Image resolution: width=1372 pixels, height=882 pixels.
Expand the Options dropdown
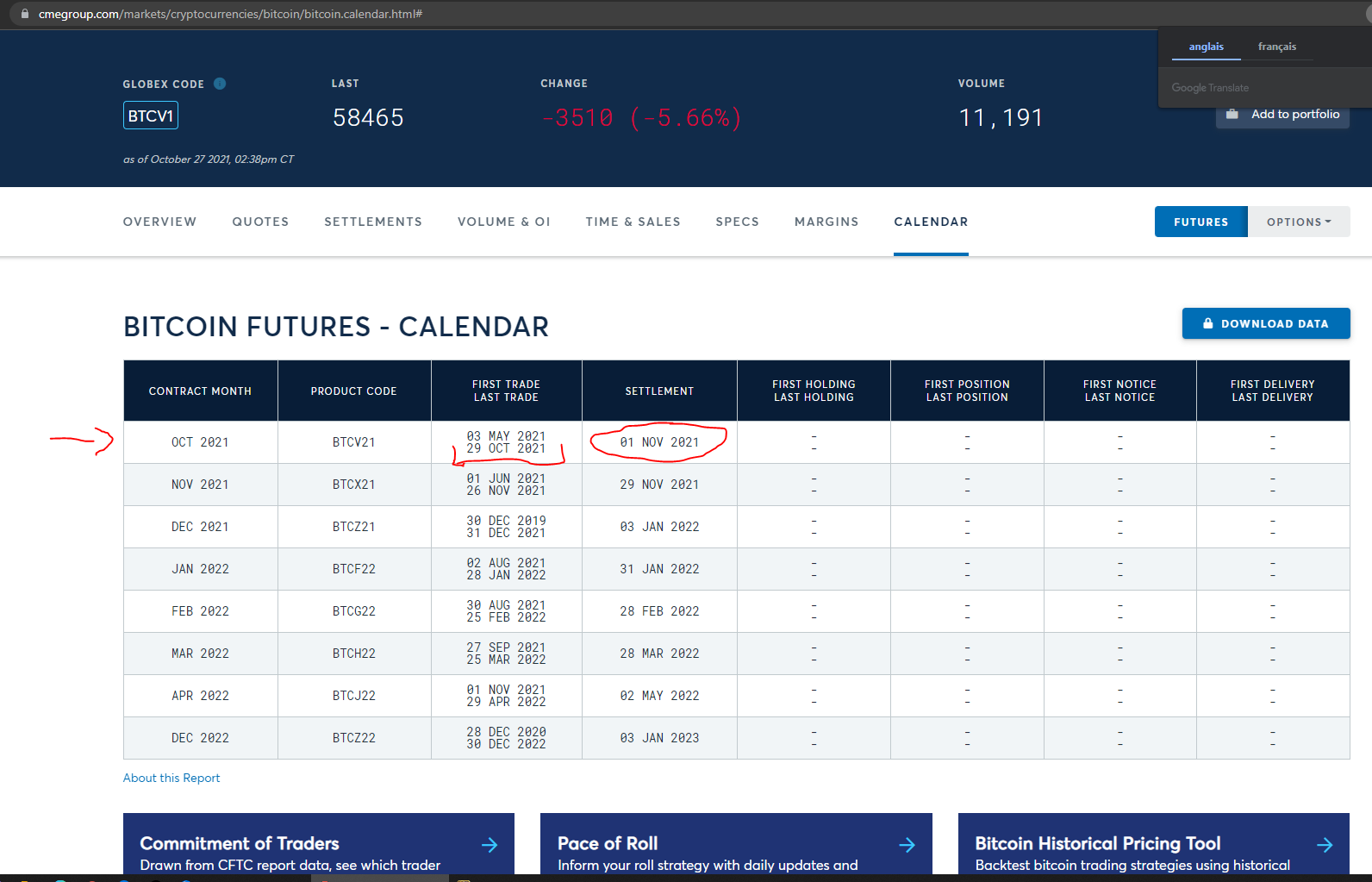coord(1299,222)
